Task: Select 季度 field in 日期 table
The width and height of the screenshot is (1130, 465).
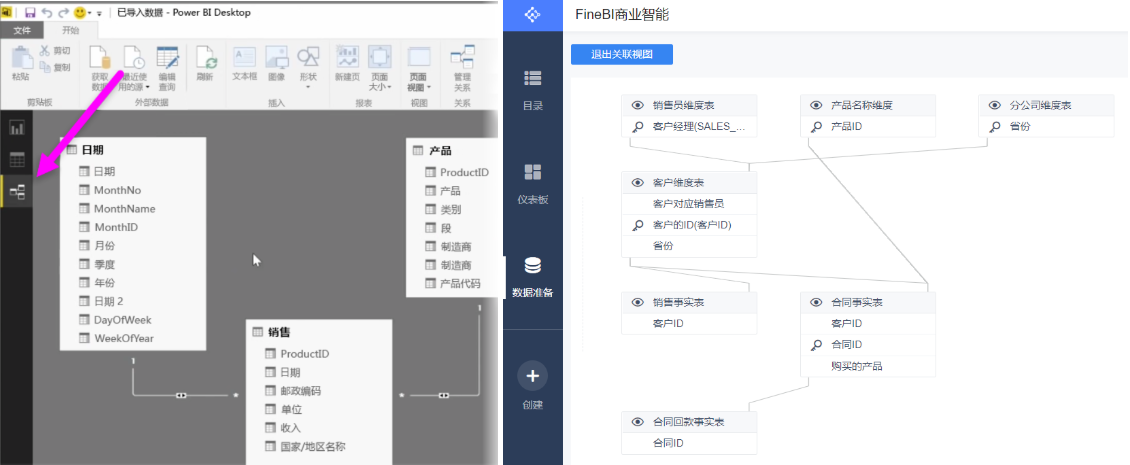Action: 104,264
